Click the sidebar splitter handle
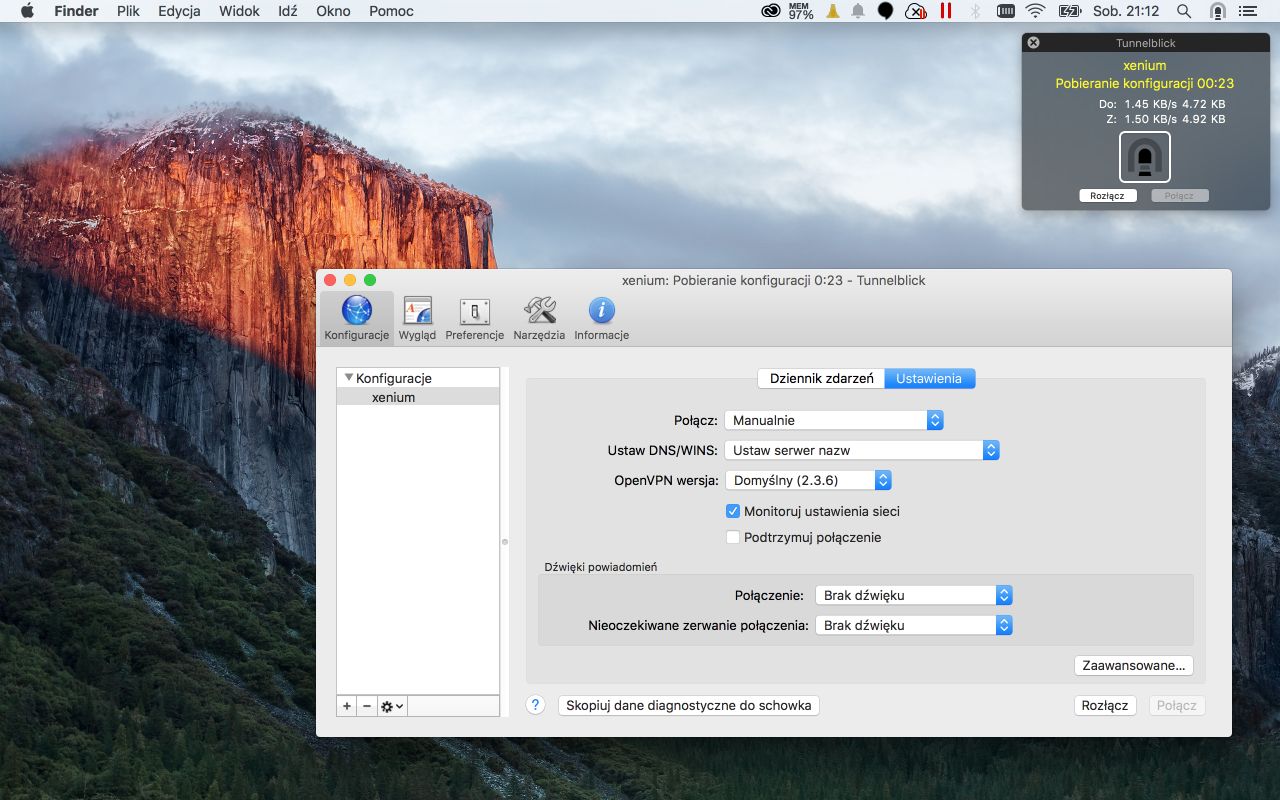This screenshot has height=800, width=1280. point(504,542)
